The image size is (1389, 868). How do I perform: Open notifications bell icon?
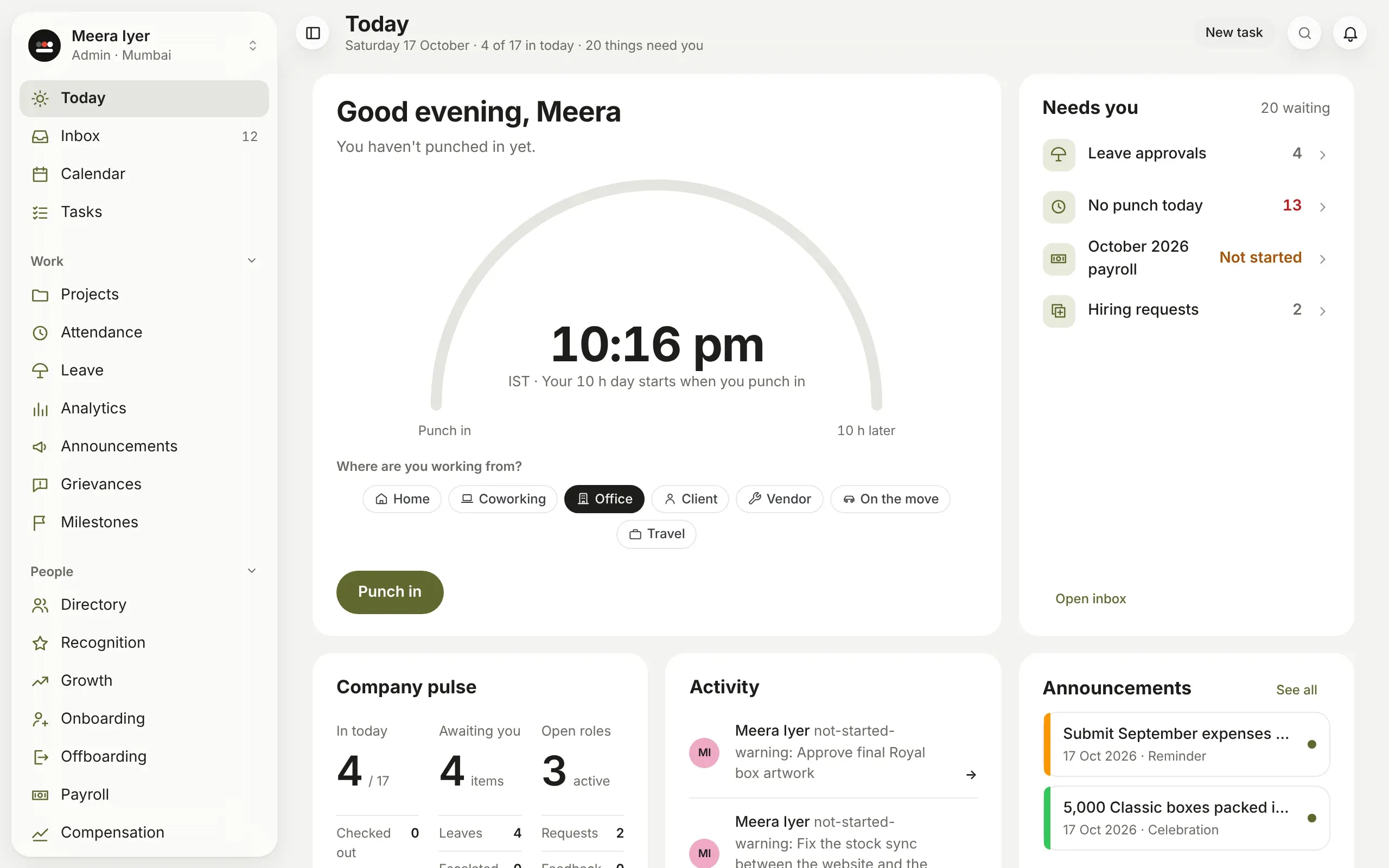pos(1350,33)
